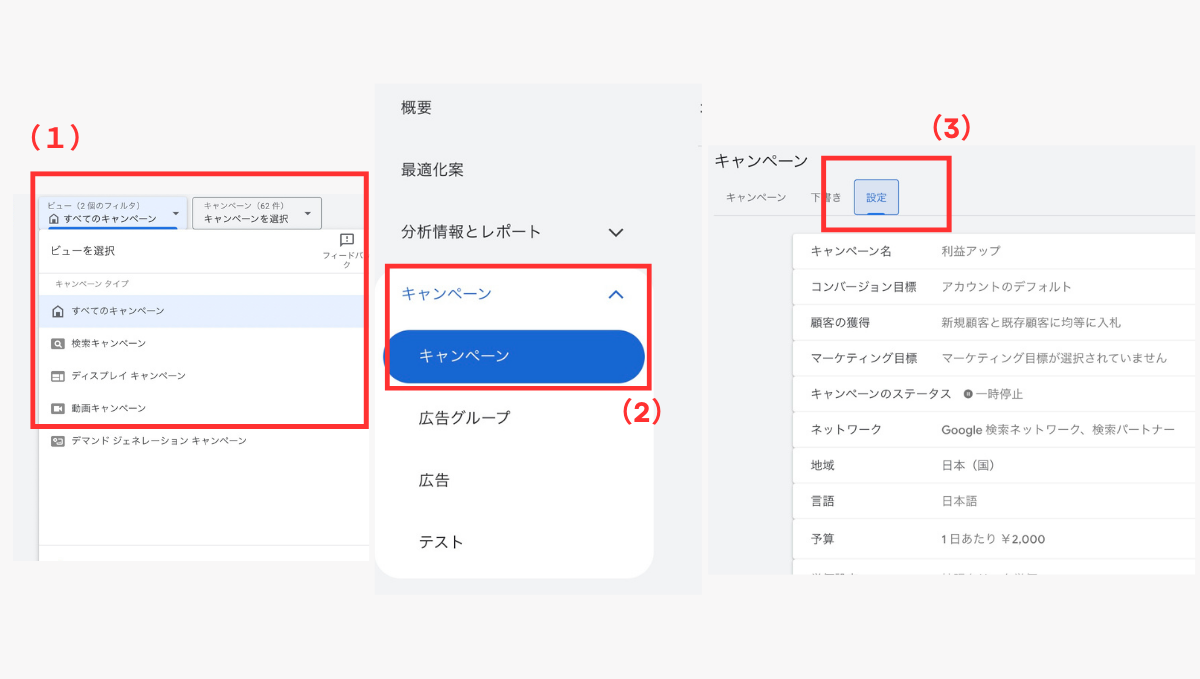Select ディスプレイ キャンペーン campaign type
The height and width of the screenshot is (679, 1200).
[x=201, y=376]
